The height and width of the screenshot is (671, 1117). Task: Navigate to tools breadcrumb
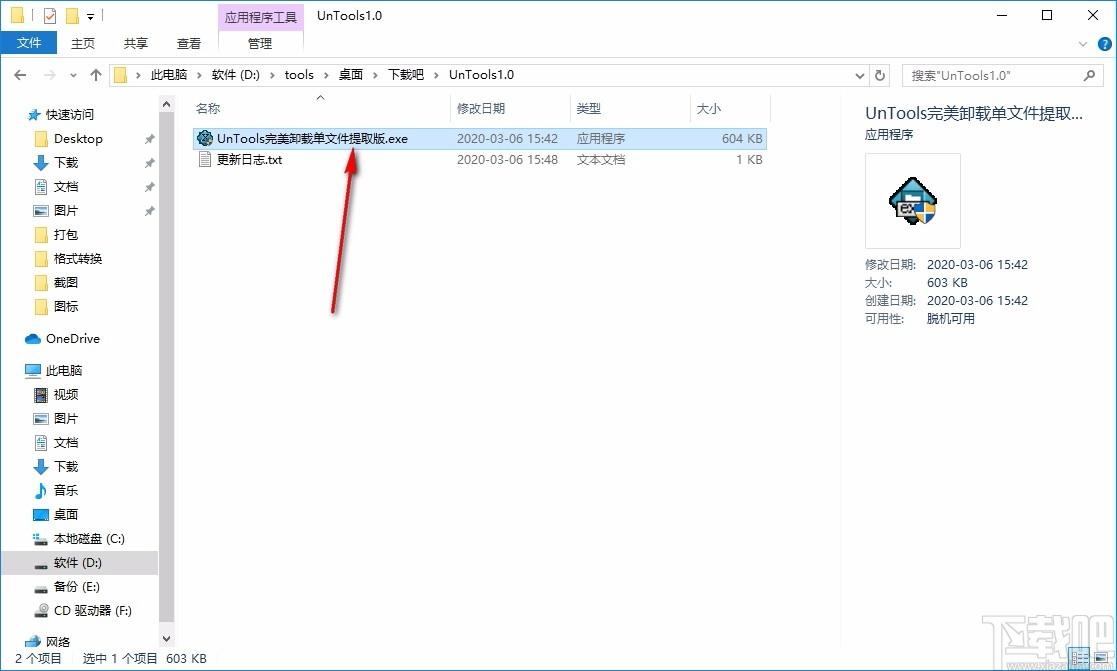coord(299,75)
